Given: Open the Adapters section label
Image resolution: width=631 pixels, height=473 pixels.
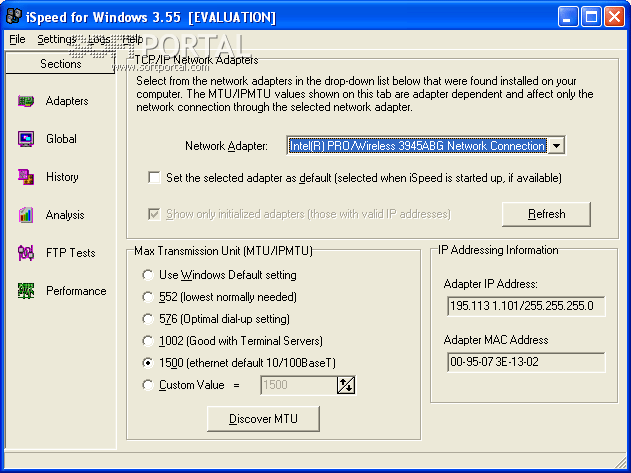Looking at the screenshot, I should (67, 101).
